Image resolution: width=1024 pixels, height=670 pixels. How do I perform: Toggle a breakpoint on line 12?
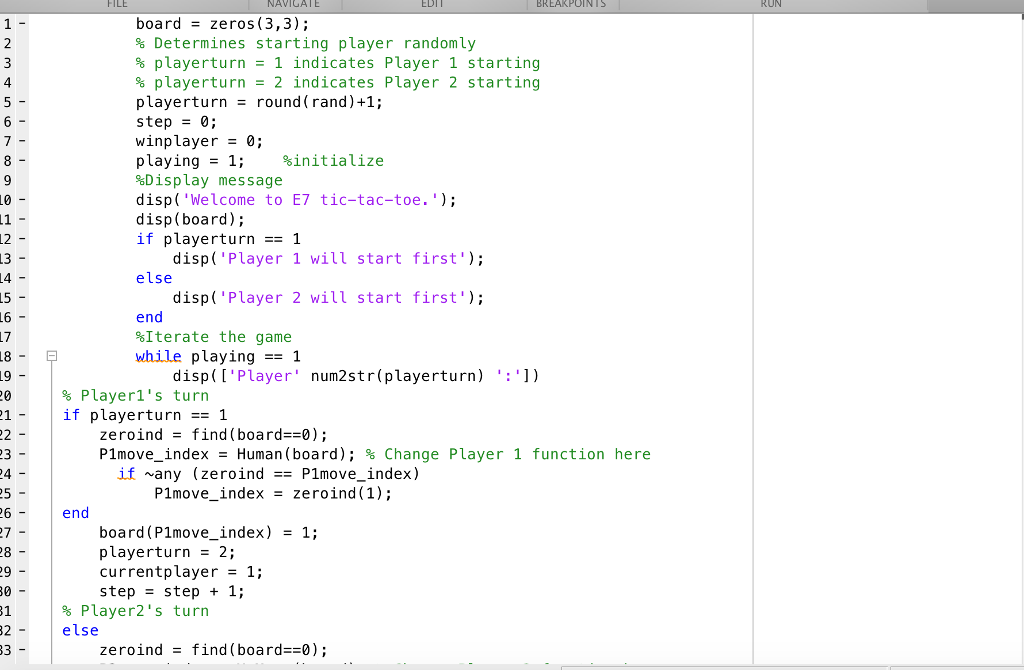coord(22,238)
